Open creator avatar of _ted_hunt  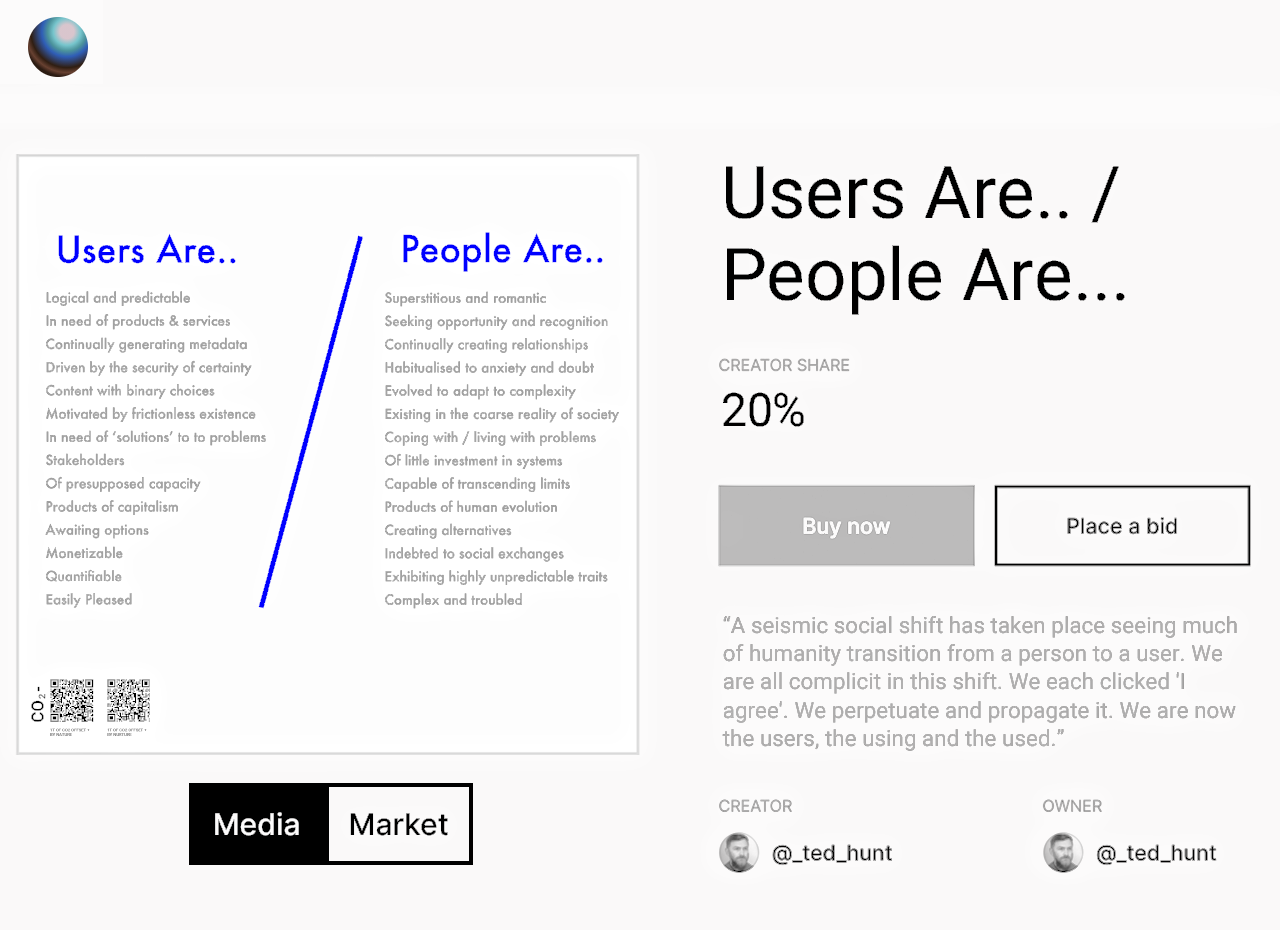pos(739,853)
